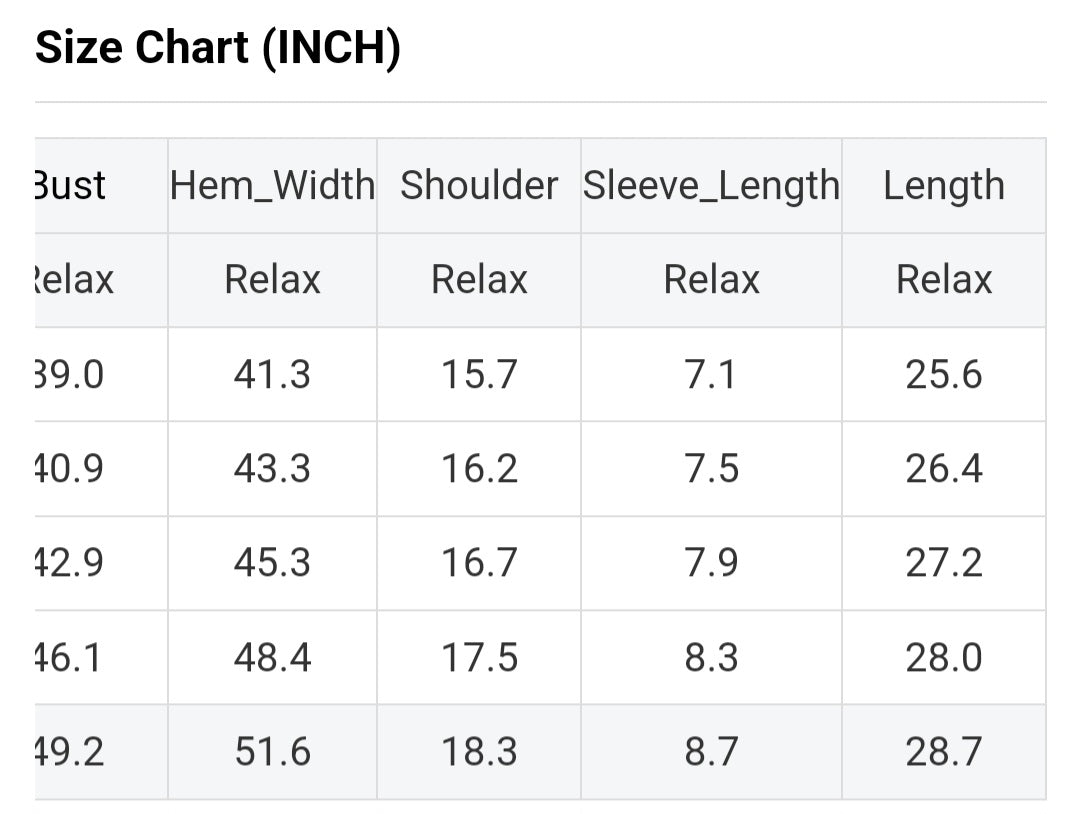Select the Sleeve_Length value 7.9

click(x=711, y=563)
